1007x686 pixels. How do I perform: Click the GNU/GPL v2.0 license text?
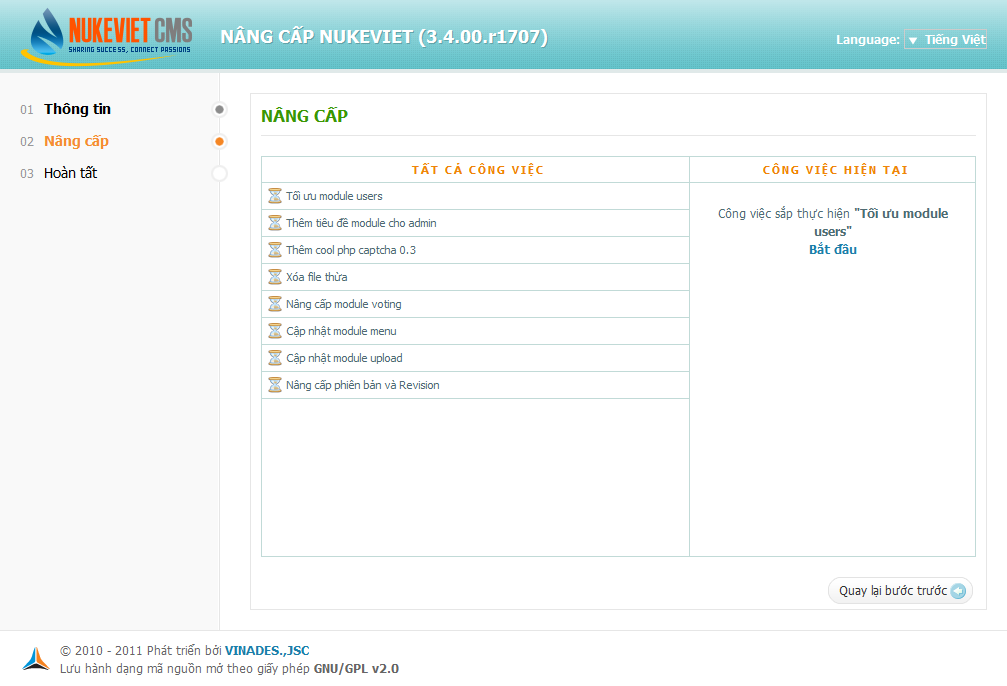pyautogui.click(x=356, y=669)
